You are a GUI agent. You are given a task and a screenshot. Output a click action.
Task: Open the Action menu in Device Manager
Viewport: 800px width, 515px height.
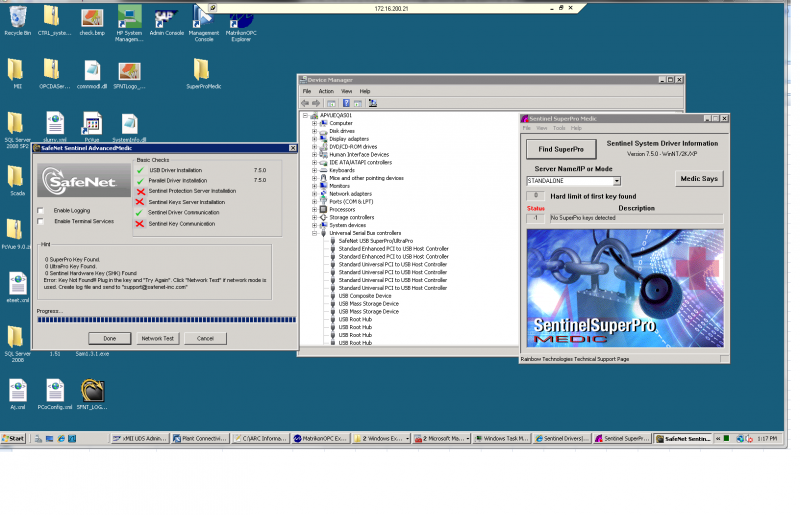tap(326, 91)
